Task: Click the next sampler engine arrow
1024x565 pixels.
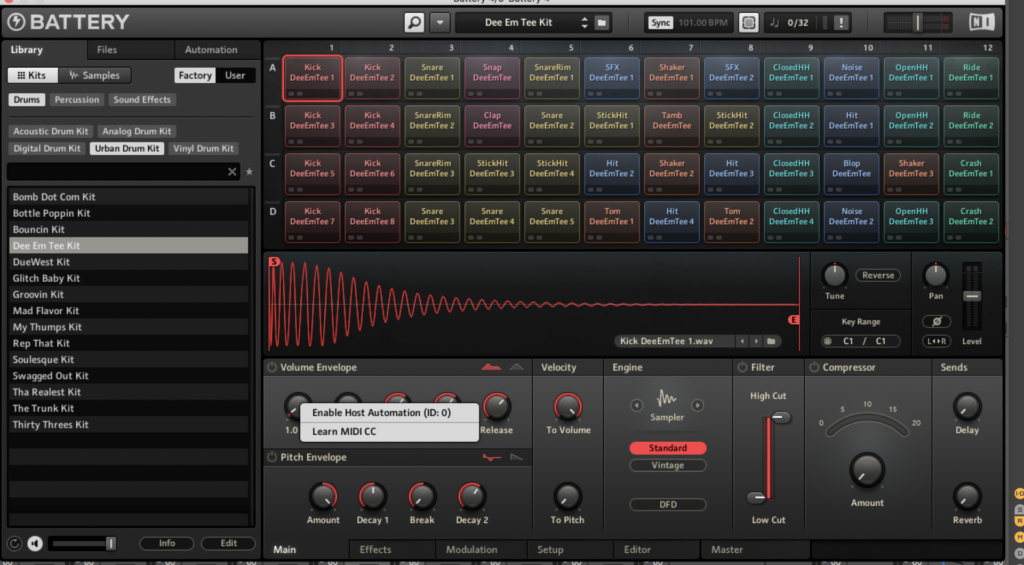Action: point(698,405)
